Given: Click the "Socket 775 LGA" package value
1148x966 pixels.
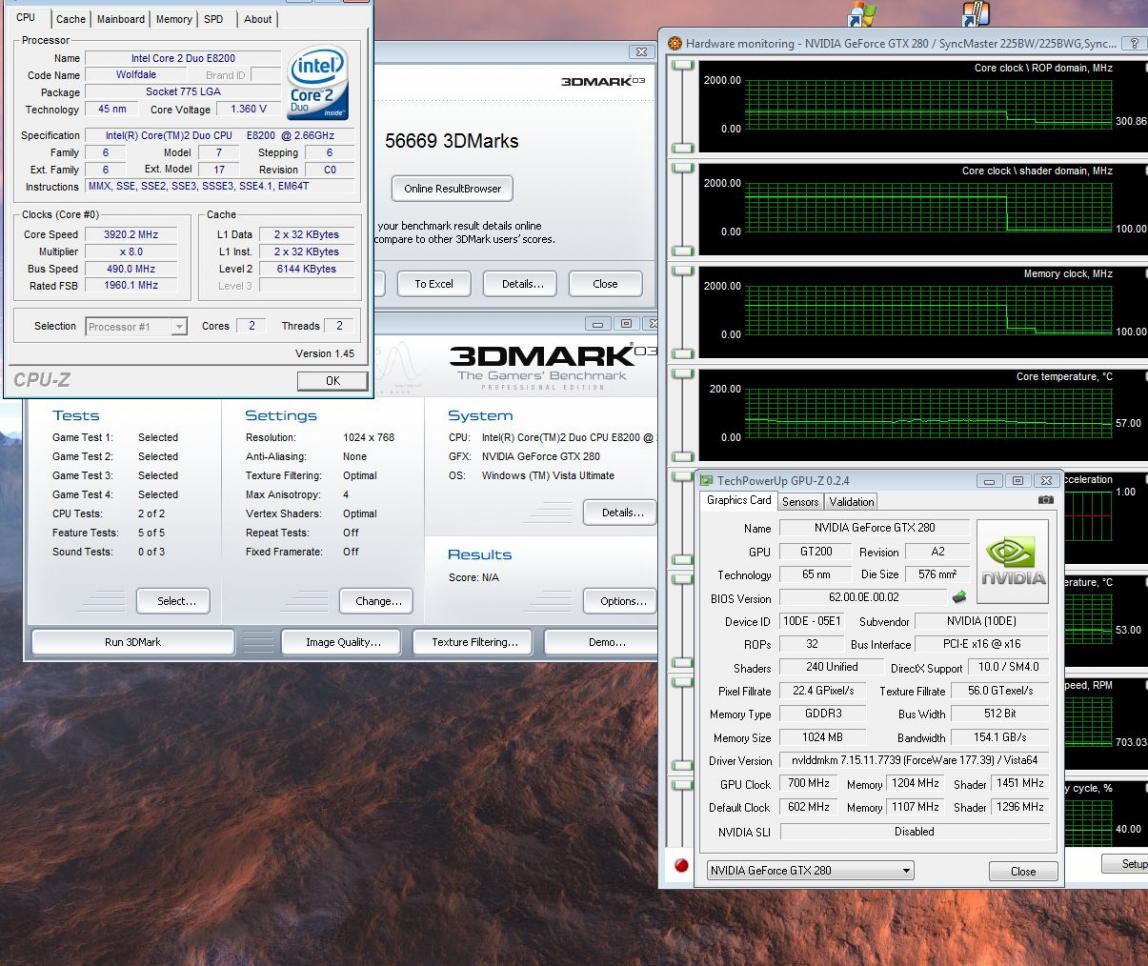Looking at the screenshot, I should pyautogui.click(x=183, y=92).
